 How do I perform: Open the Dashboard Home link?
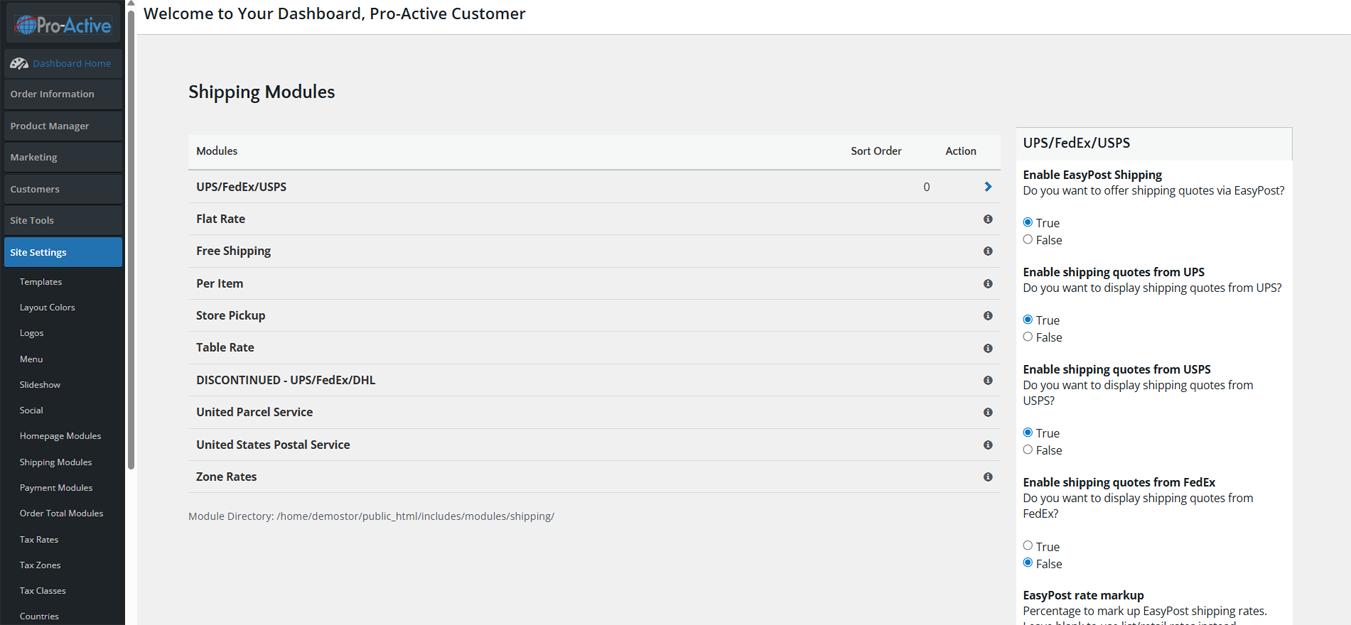click(71, 63)
